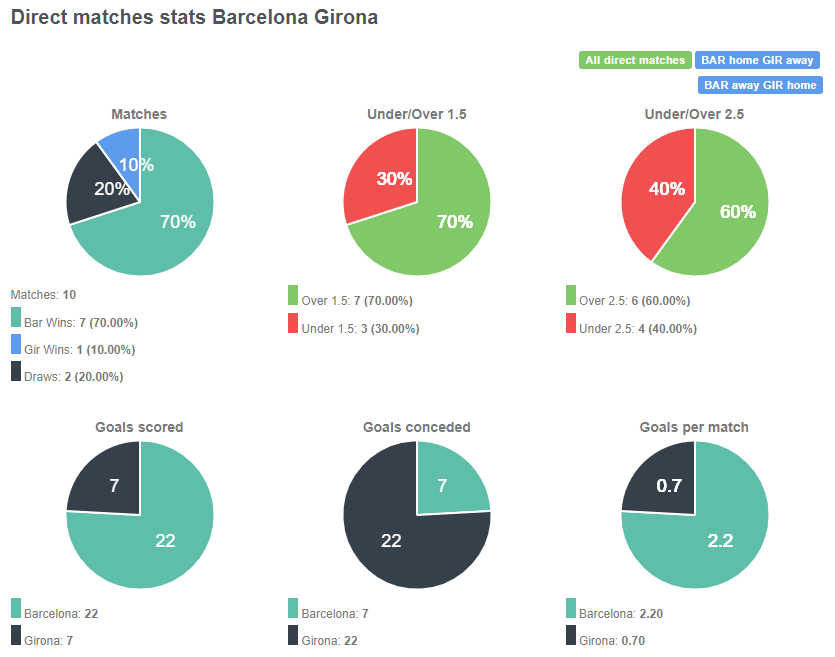Image resolution: width=835 pixels, height=657 pixels.
Task: Open the BAR away GIR home filter
Action: click(x=760, y=85)
